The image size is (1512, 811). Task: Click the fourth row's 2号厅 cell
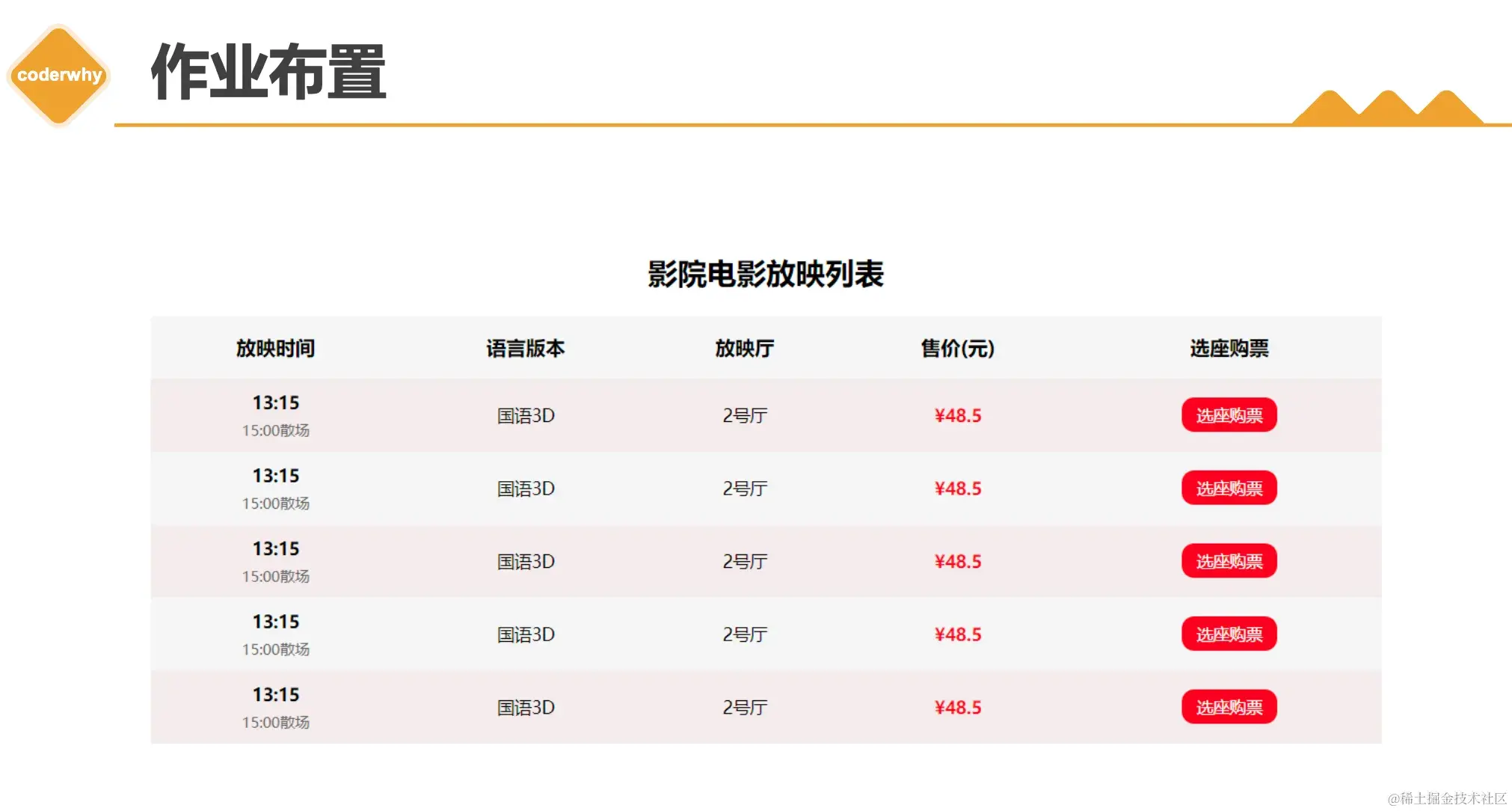tap(745, 634)
